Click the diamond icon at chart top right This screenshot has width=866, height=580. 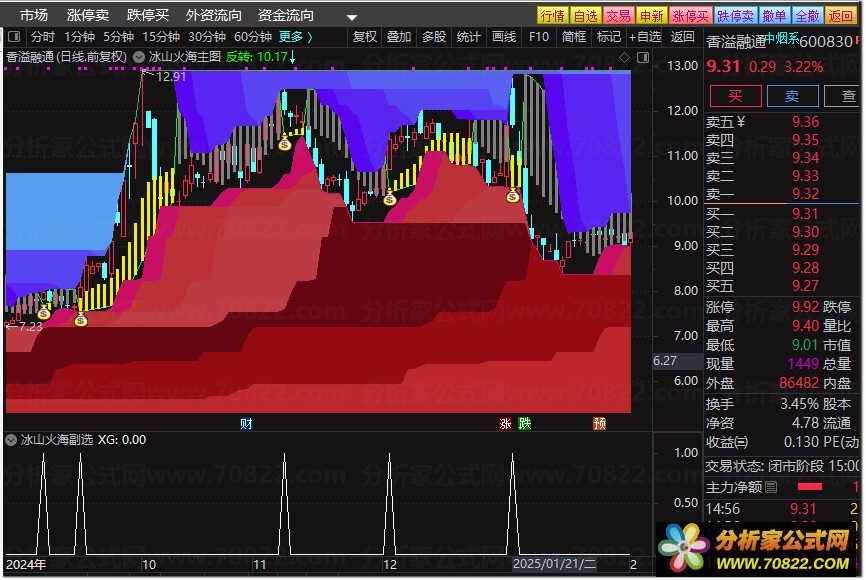point(624,57)
